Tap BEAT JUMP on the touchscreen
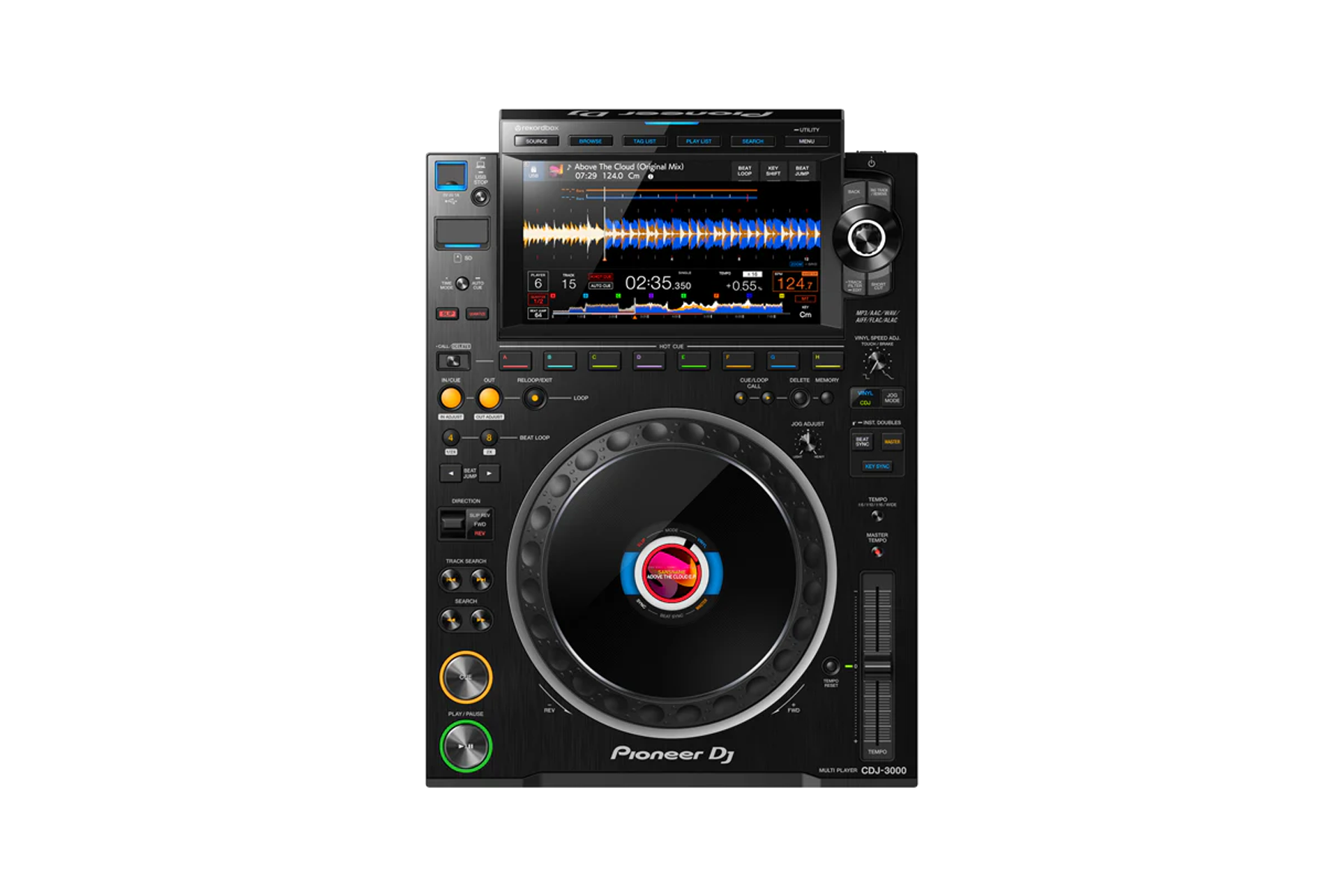Viewport: 1344px width, 896px height. (x=802, y=171)
